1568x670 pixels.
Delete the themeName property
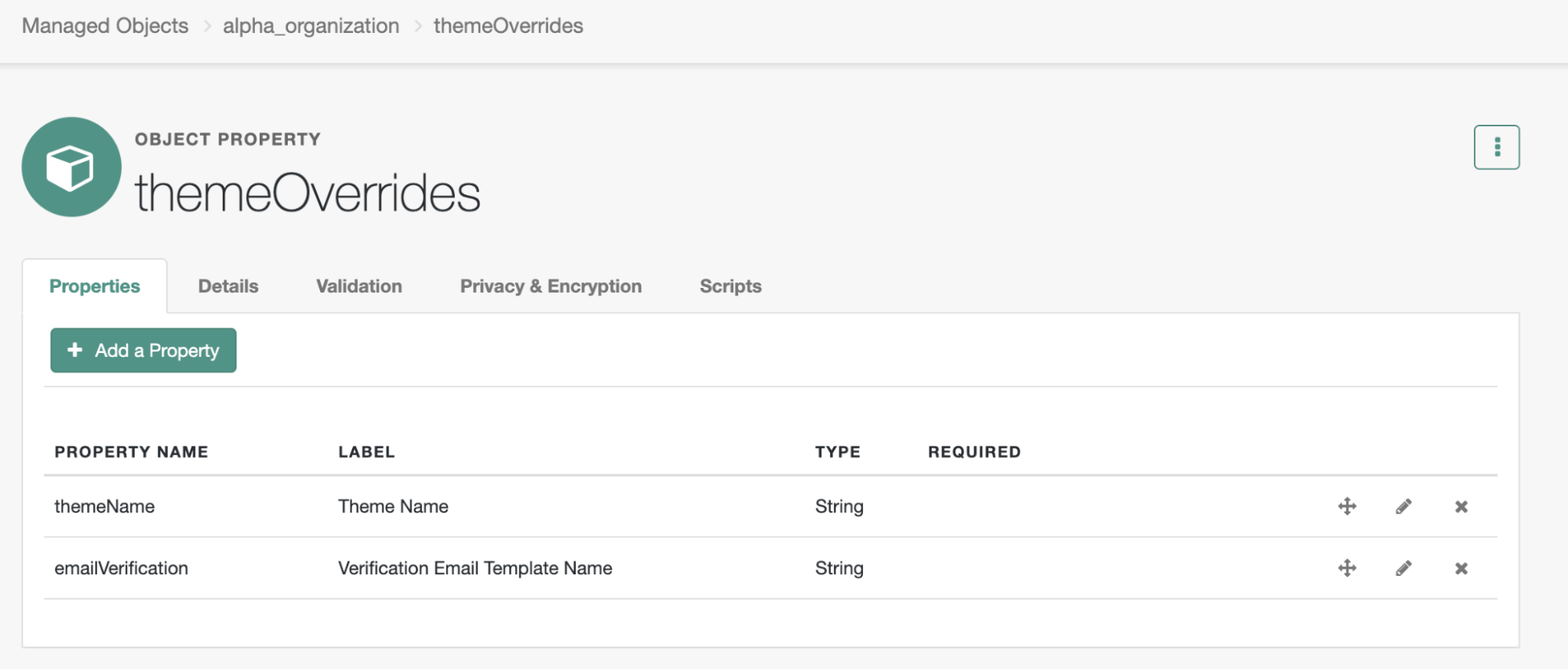pyautogui.click(x=1461, y=507)
